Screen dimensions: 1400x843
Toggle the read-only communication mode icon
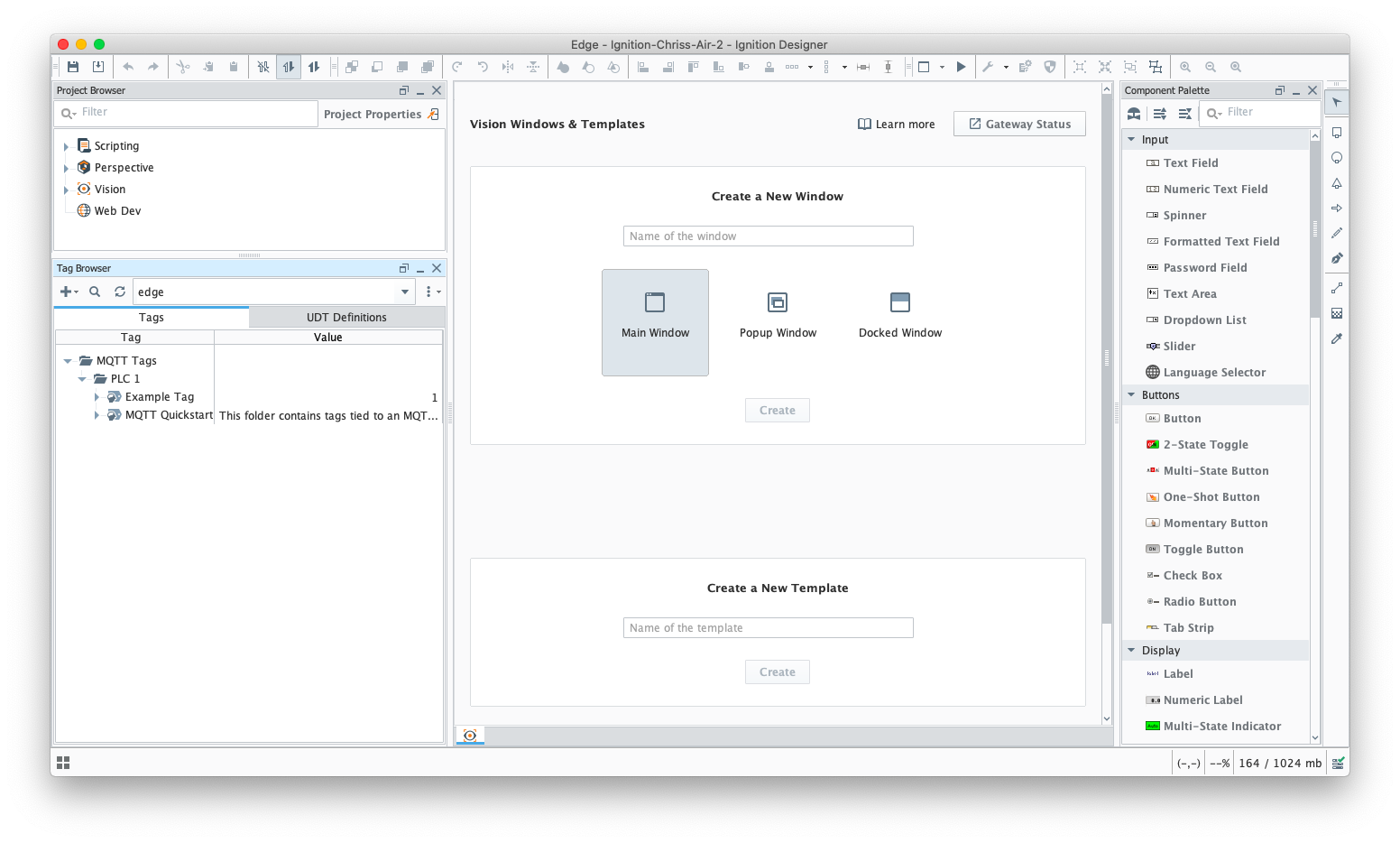point(289,67)
